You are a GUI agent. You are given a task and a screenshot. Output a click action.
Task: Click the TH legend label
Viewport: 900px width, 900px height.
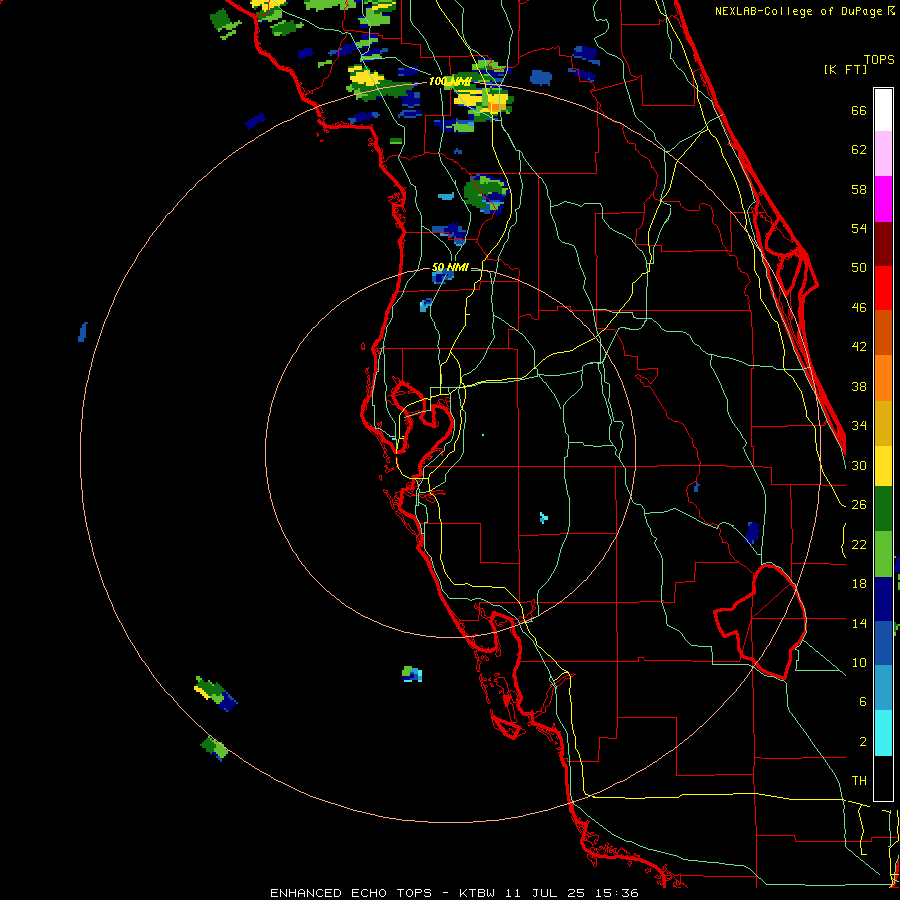point(859,781)
